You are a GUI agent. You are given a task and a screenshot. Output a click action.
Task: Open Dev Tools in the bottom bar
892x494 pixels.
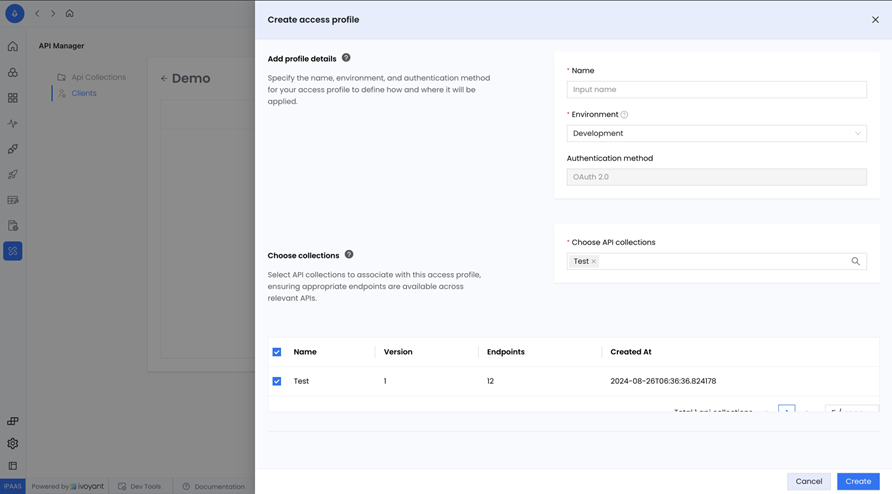pos(139,486)
